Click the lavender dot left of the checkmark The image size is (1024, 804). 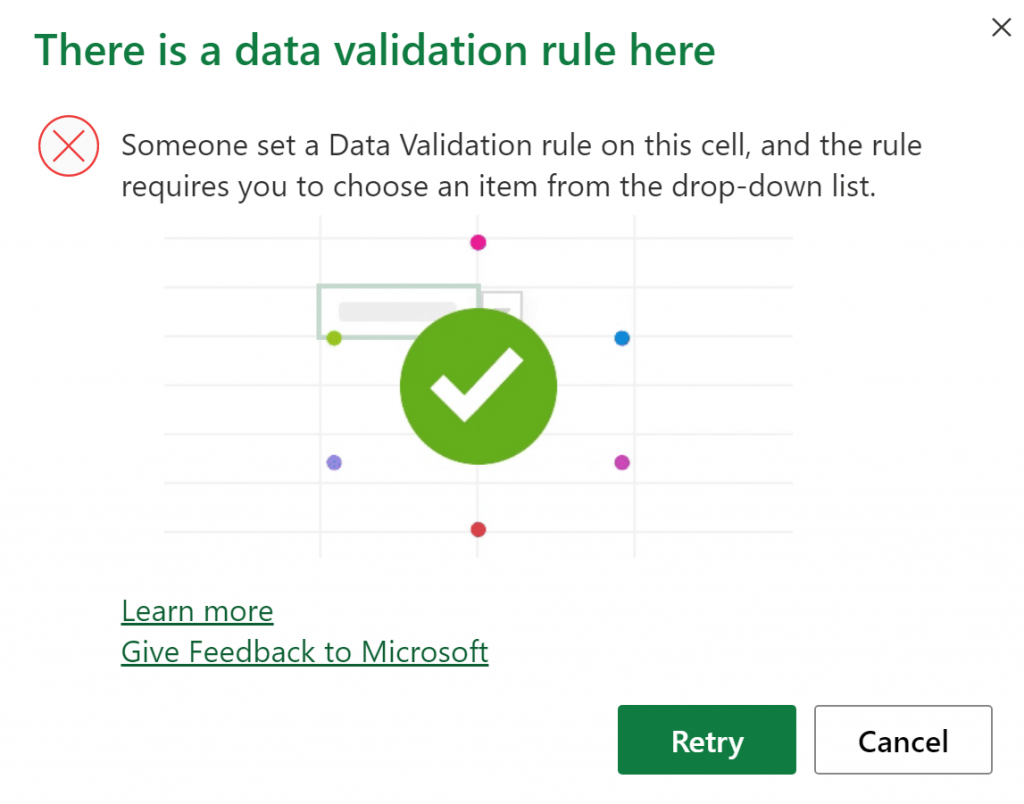(x=334, y=463)
